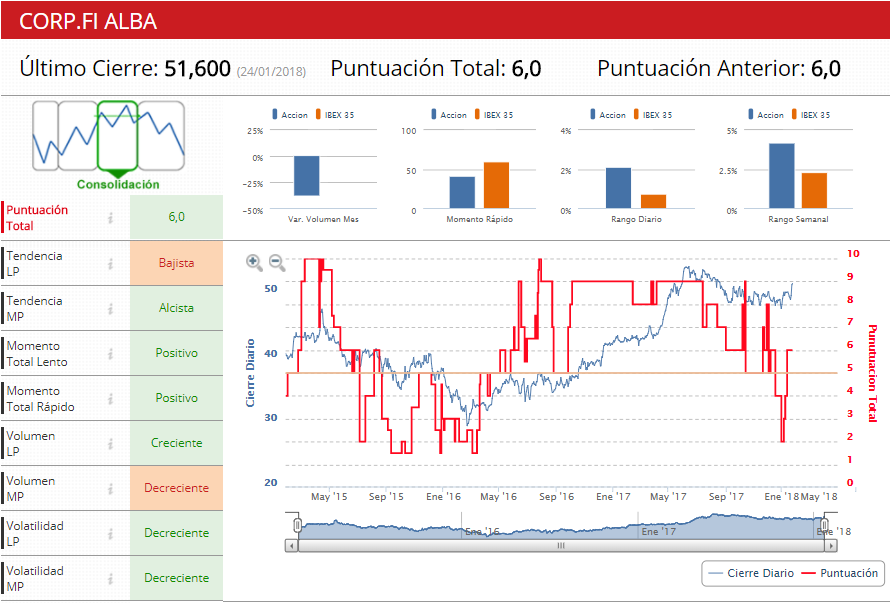Open info icon beside Momento Total Lento
This screenshot has height=603, width=892.
click(x=111, y=353)
